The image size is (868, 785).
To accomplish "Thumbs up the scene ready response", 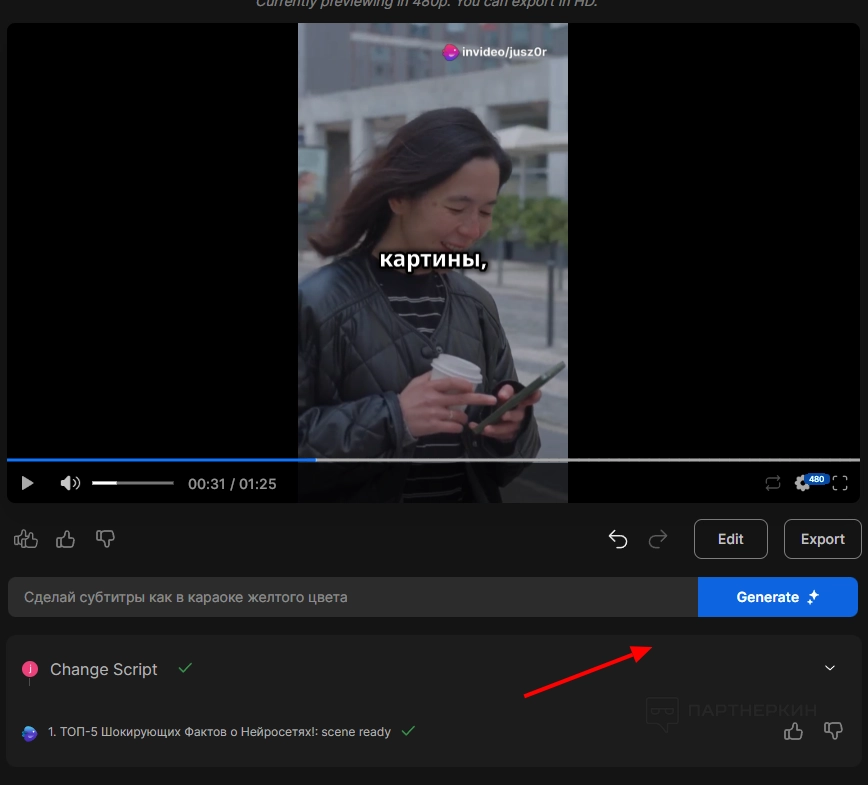I will point(793,731).
